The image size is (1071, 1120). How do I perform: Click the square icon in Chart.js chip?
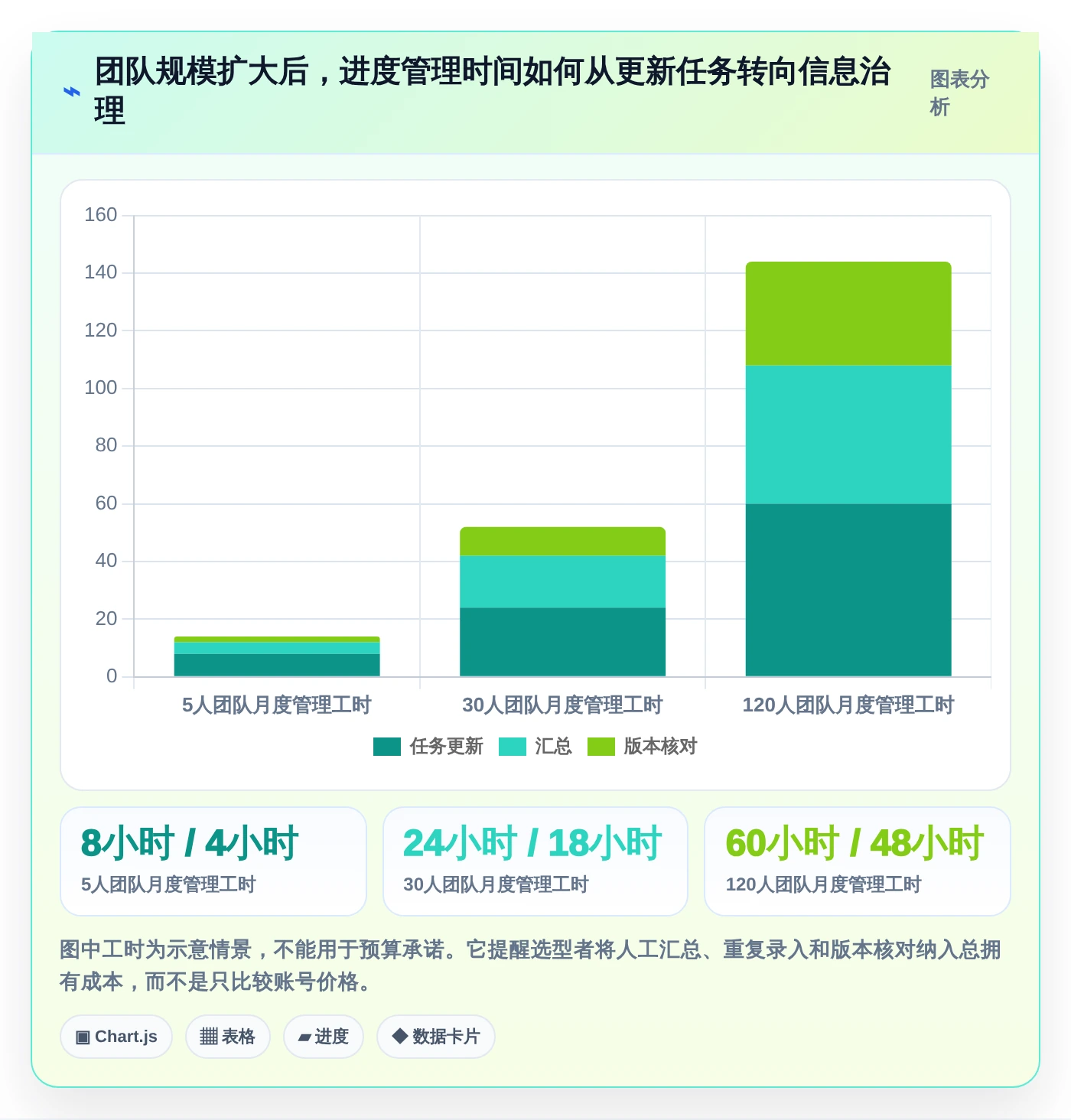83,1037
